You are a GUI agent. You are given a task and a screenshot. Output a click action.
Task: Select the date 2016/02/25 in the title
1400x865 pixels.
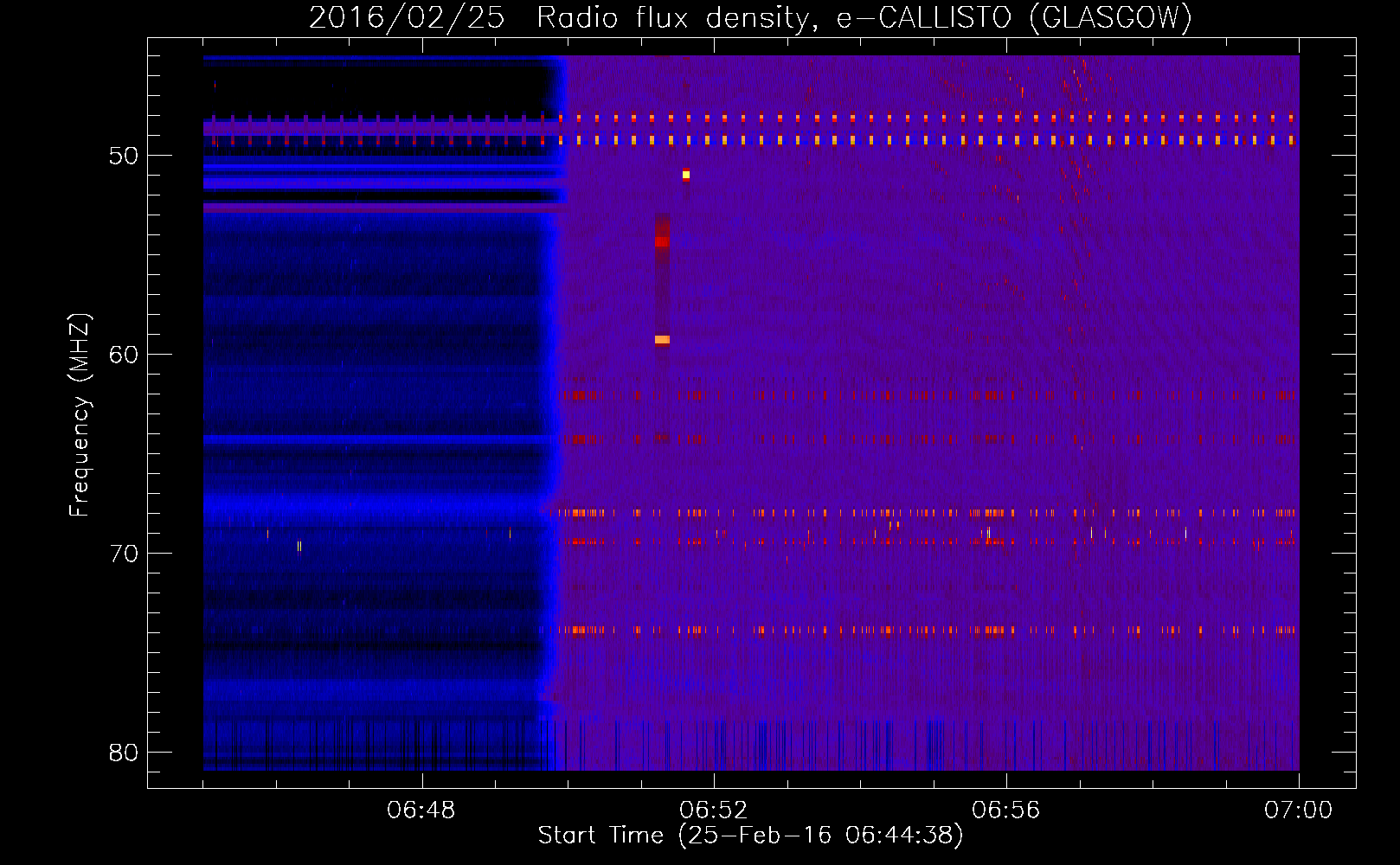click(407, 17)
